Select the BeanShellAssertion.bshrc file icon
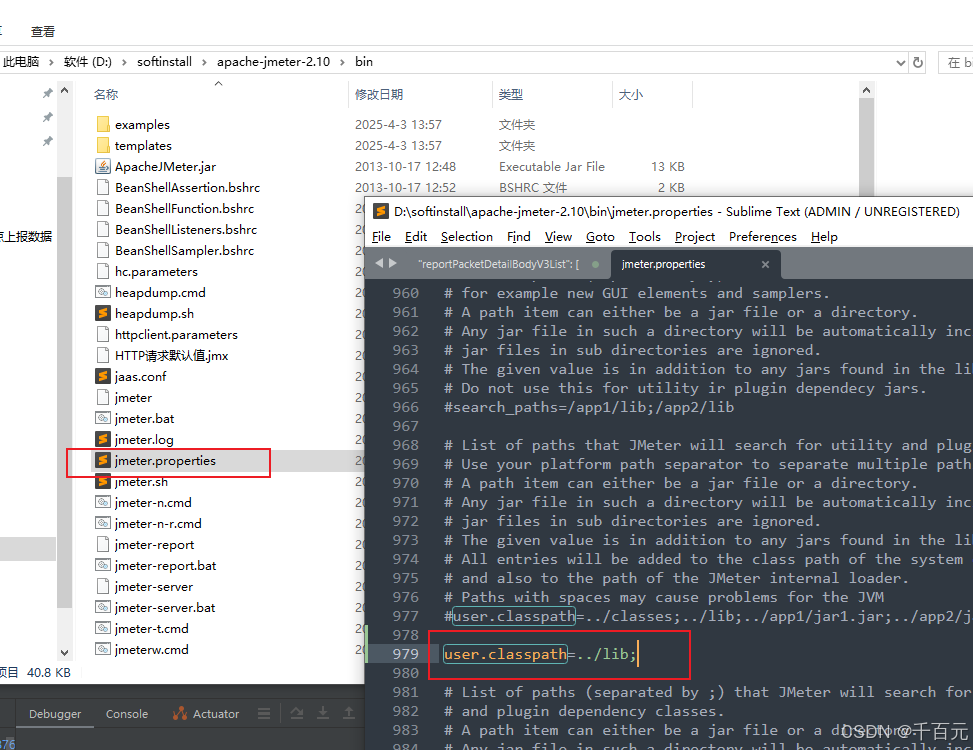The image size is (973, 750). pos(103,187)
